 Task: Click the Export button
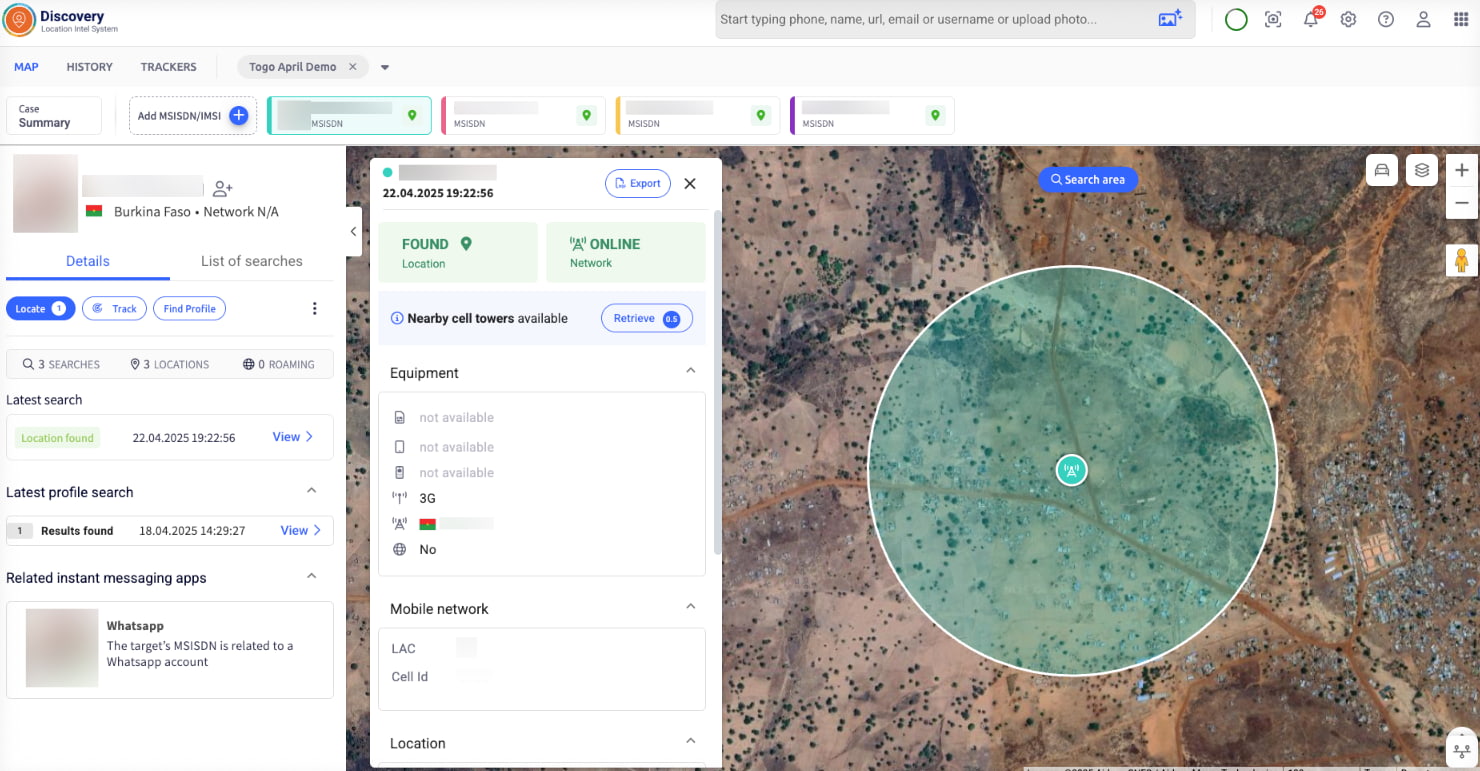click(x=637, y=184)
